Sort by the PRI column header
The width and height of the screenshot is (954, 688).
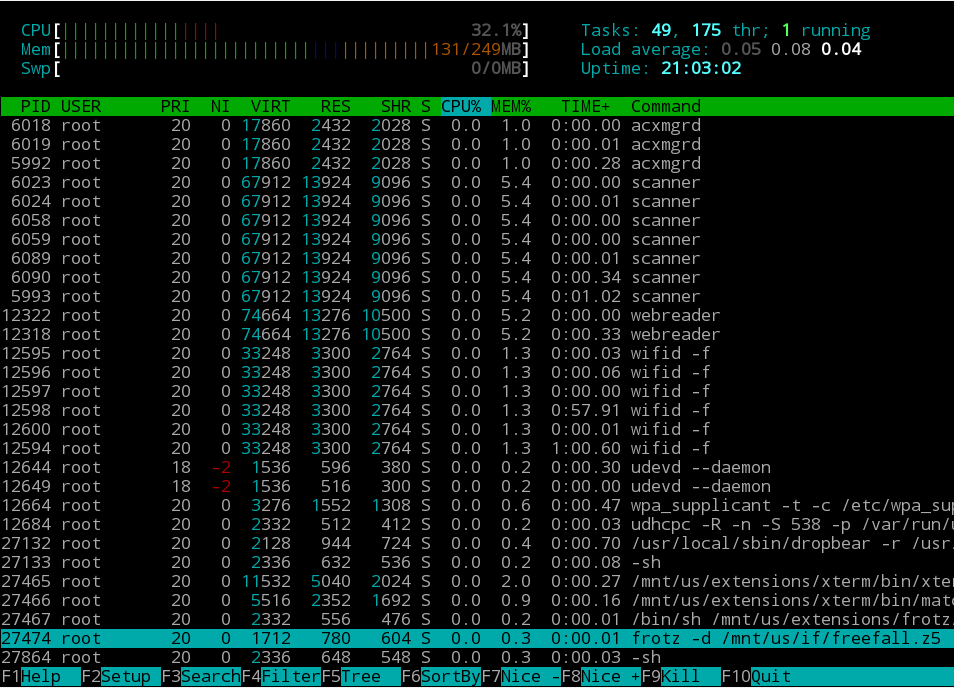[x=175, y=106]
